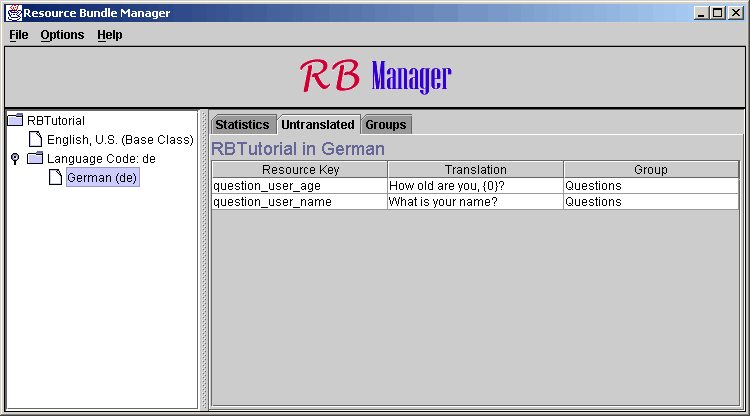Switch to the Statistics tab
This screenshot has height=416, width=750.
[242, 125]
